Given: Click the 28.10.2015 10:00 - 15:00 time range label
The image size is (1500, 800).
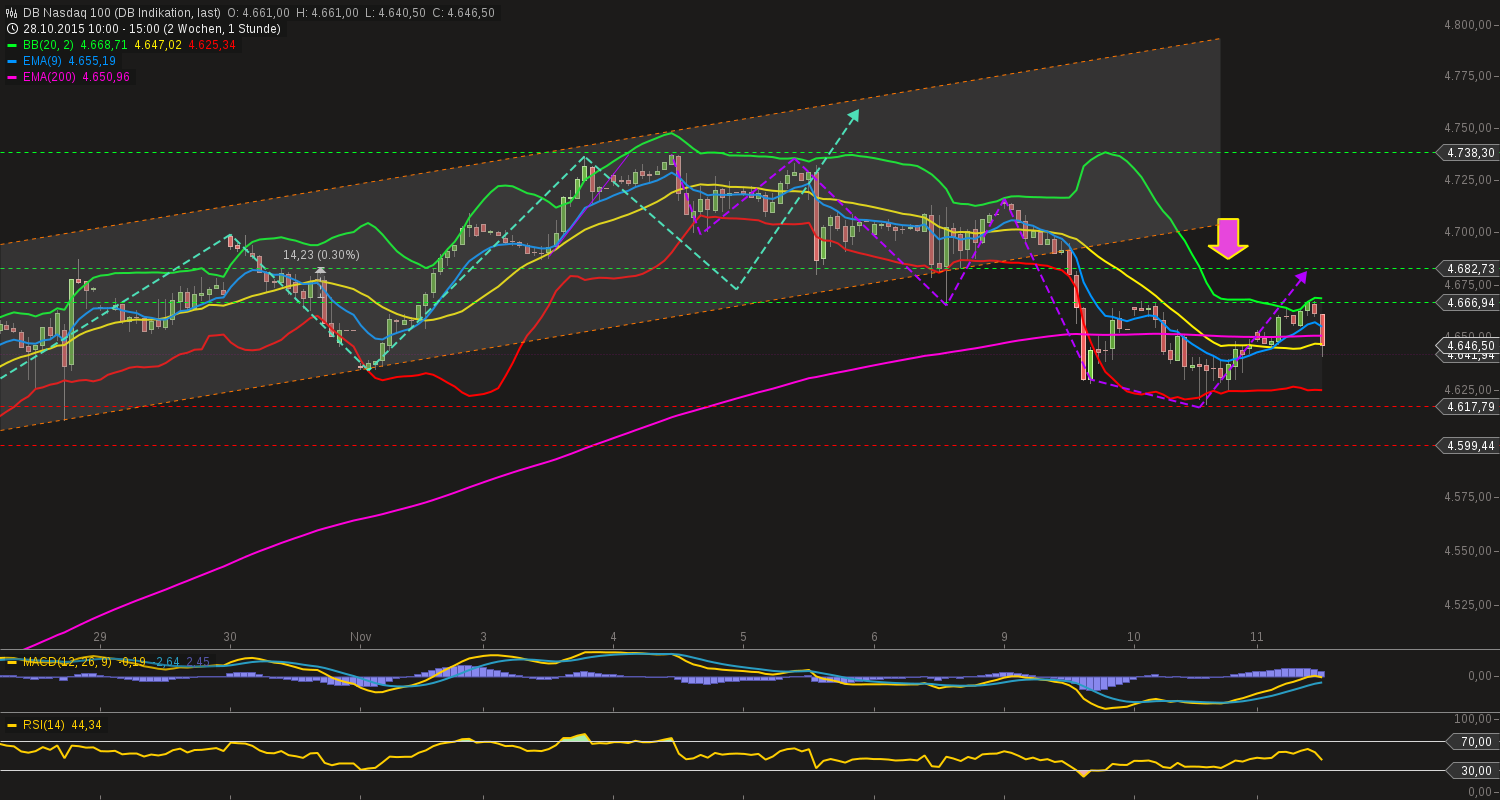Looking at the screenshot, I should (x=152, y=29).
